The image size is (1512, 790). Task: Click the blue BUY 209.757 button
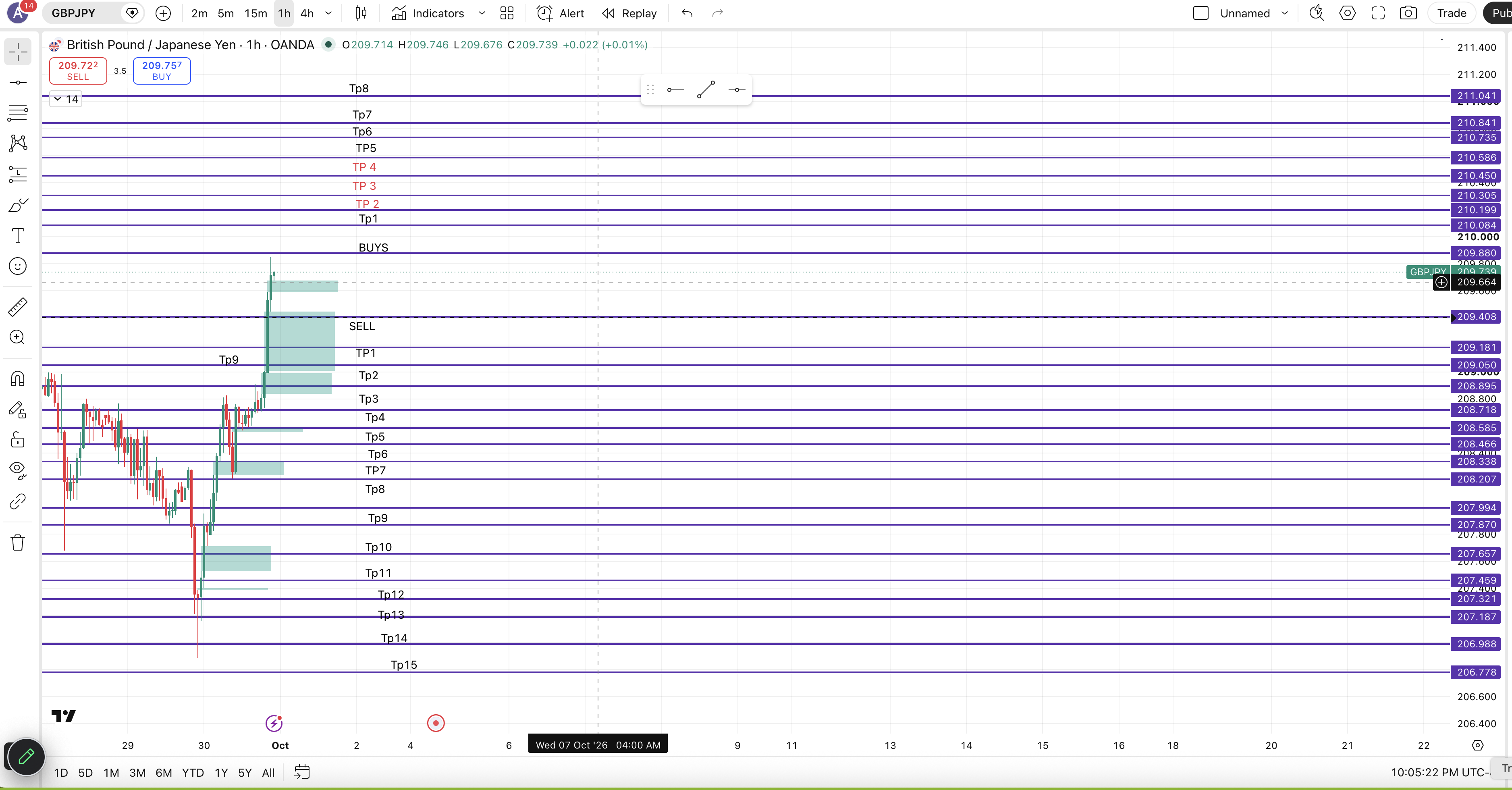tap(162, 71)
